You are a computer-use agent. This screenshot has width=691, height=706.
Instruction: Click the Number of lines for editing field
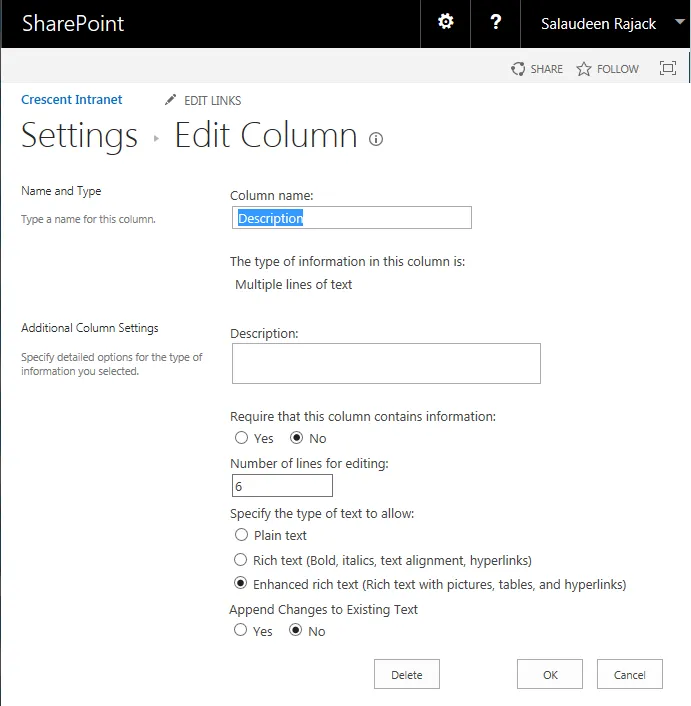click(x=281, y=486)
